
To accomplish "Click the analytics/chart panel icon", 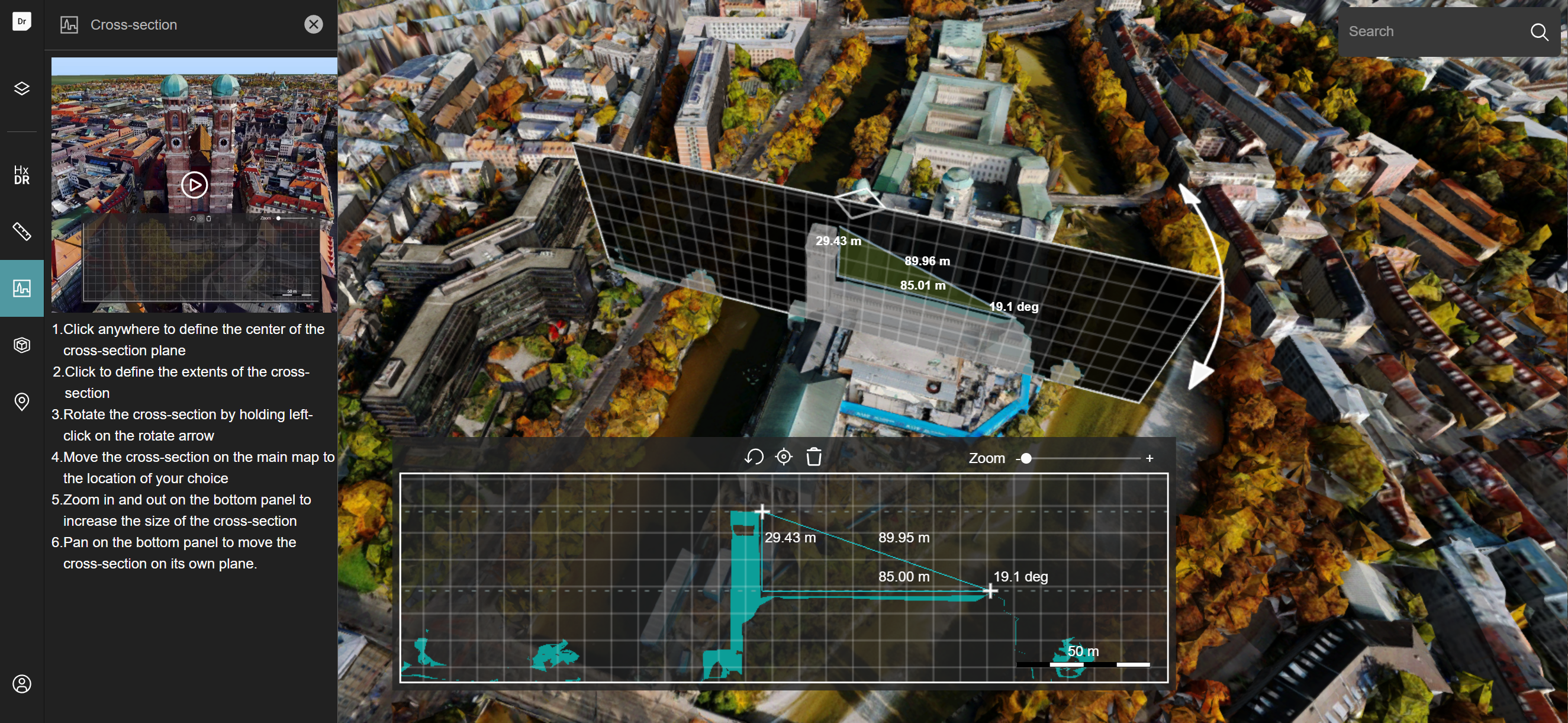I will [22, 287].
